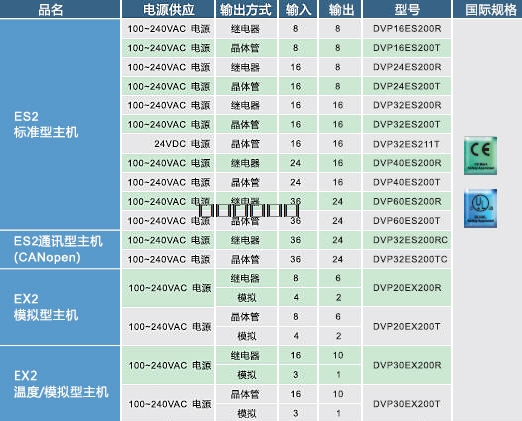Select input value 24 in DVP40ES200R row
Viewport: 522px width, 421px height.
[x=296, y=163]
